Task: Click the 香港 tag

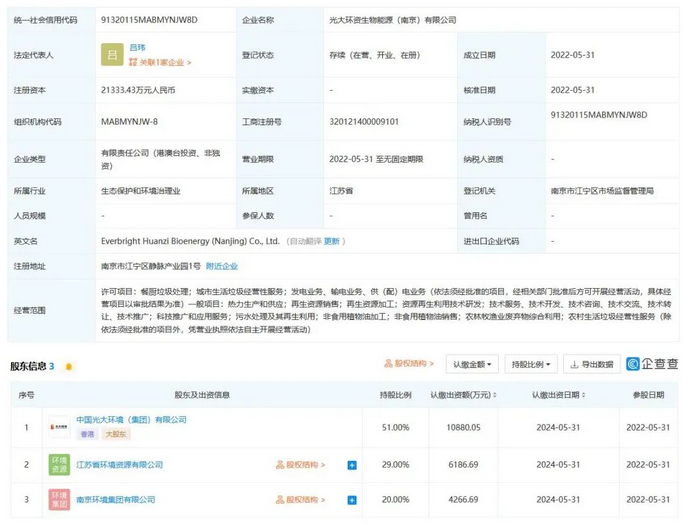Action: [x=87, y=434]
